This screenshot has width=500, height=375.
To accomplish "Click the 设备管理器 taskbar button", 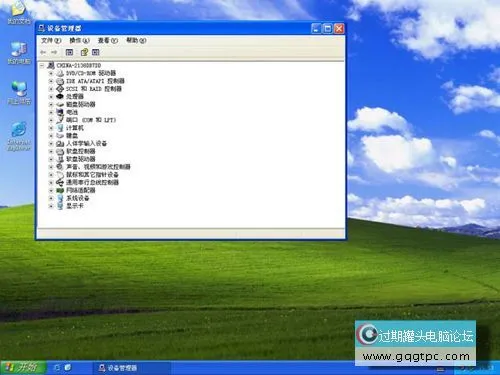I will coord(132,368).
